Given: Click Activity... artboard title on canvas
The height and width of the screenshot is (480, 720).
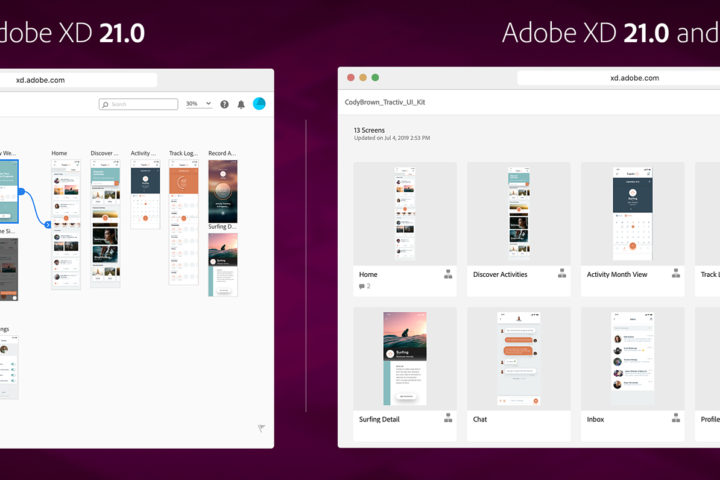Looking at the screenshot, I should (x=143, y=153).
